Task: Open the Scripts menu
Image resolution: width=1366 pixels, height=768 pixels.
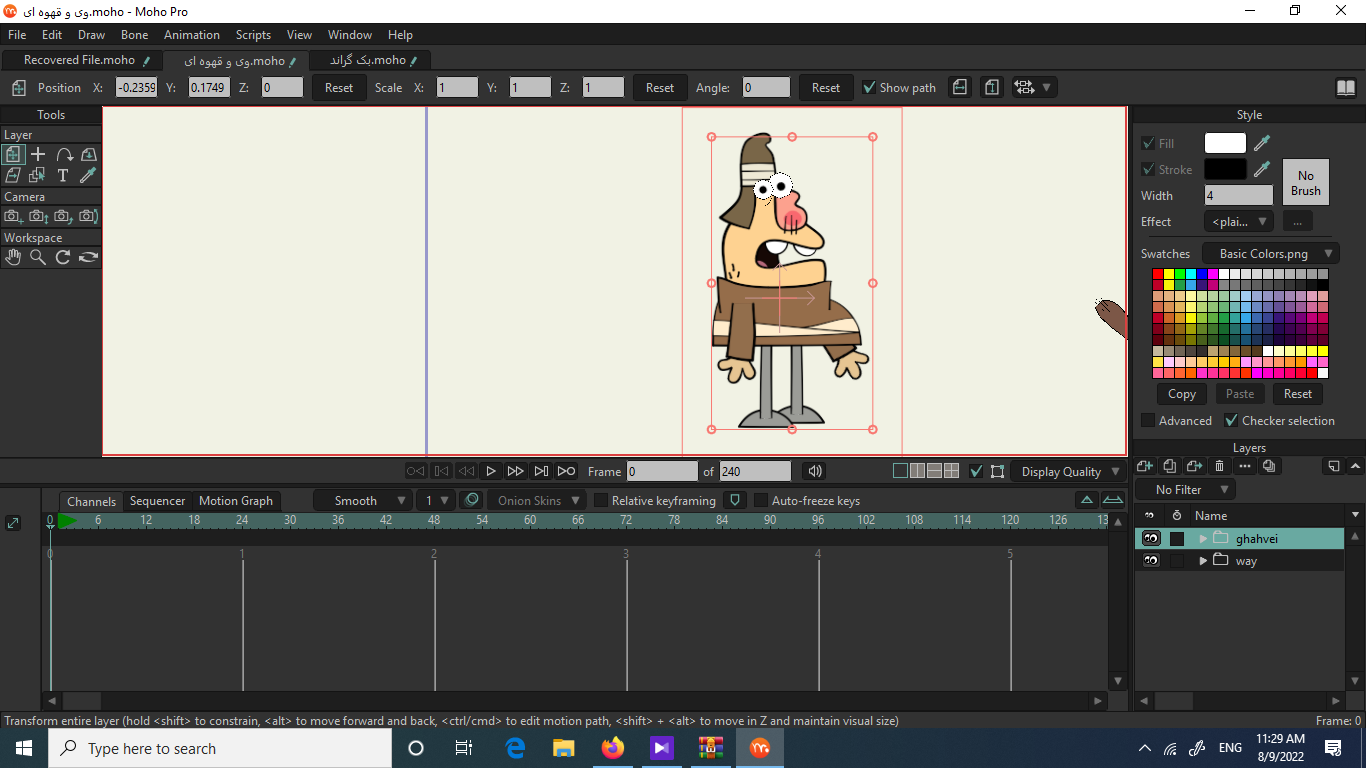Action: tap(253, 35)
